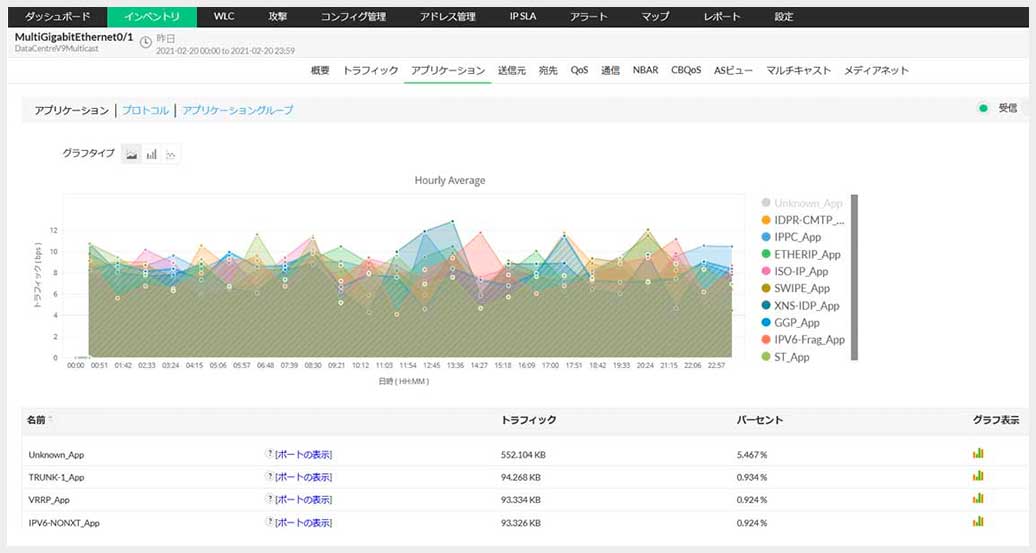Open the 昨日 time period selector
1036x553 pixels.
[166, 38]
